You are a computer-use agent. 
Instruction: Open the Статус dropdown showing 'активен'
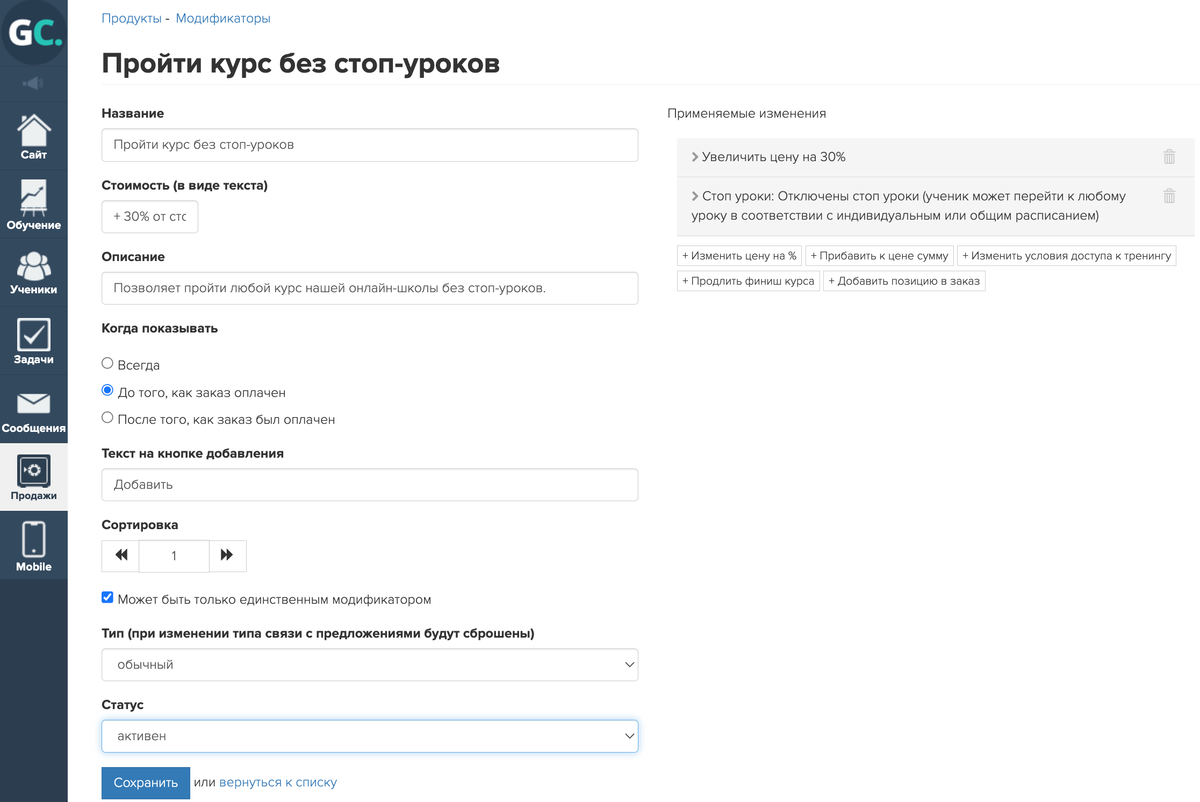pos(370,736)
